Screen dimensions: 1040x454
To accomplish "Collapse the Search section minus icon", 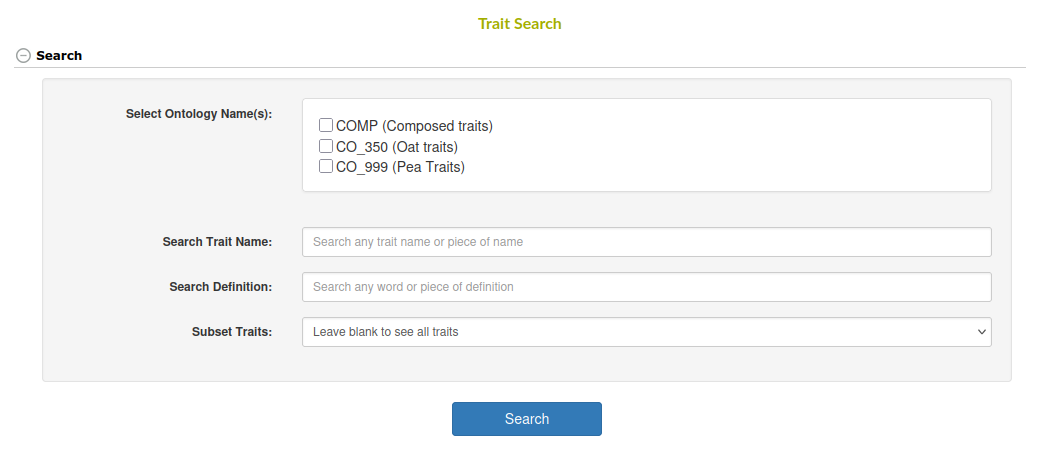I will pyautogui.click(x=24, y=56).
